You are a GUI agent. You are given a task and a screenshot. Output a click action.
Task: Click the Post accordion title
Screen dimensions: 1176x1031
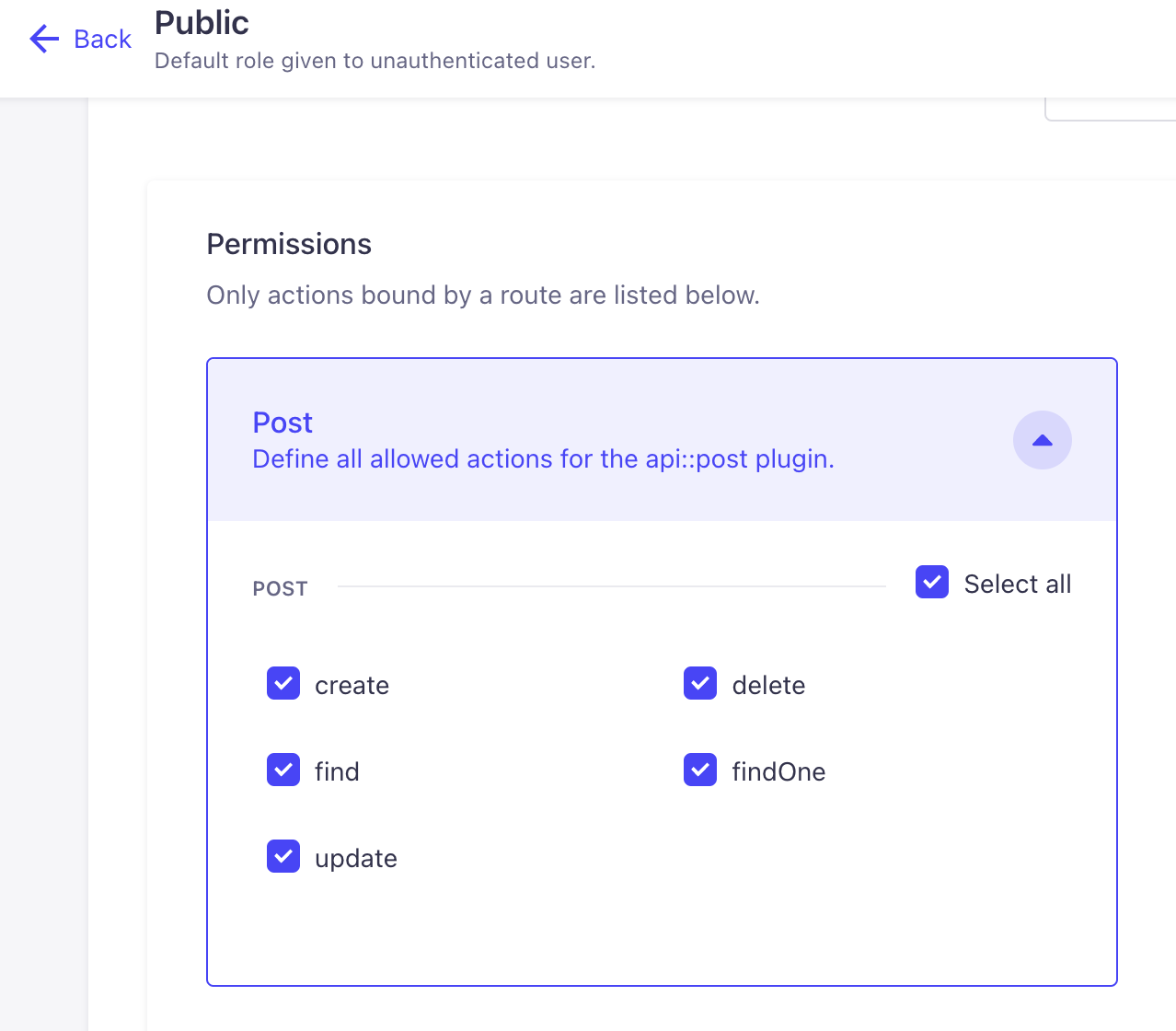pyautogui.click(x=282, y=423)
